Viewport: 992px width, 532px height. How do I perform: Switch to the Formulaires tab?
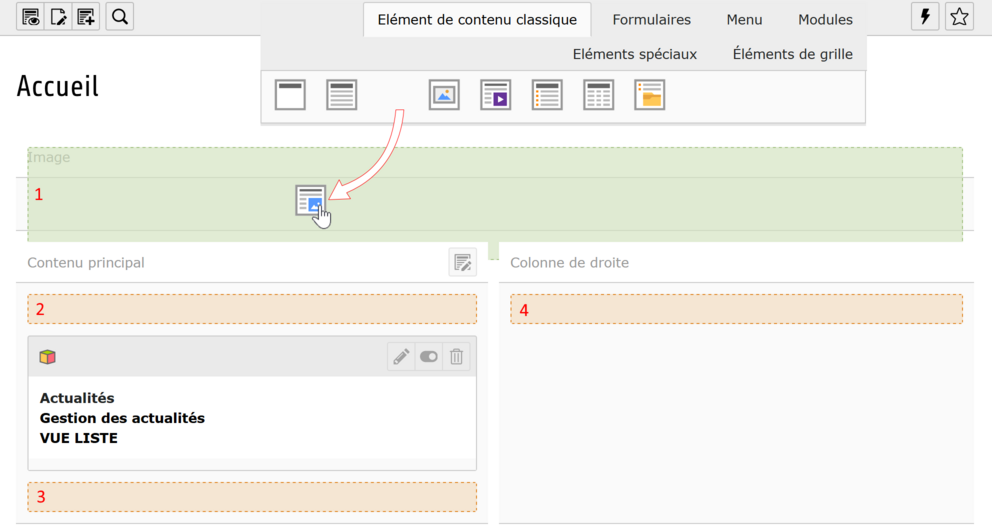pos(651,19)
